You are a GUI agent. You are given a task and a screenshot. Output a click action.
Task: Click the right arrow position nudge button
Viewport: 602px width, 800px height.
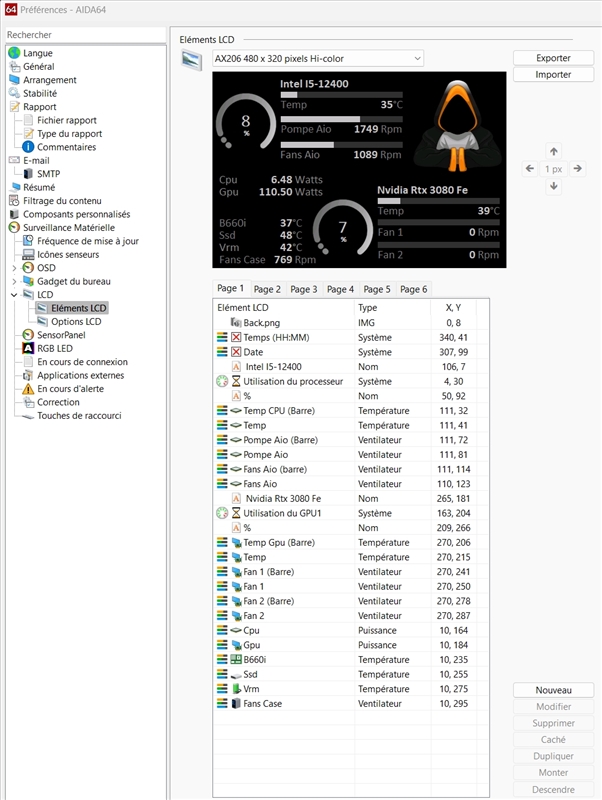(577, 169)
